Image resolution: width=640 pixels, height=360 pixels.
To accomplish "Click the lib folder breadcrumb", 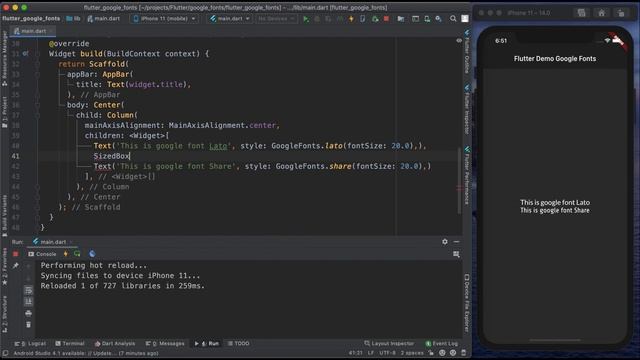I will 73,19.
